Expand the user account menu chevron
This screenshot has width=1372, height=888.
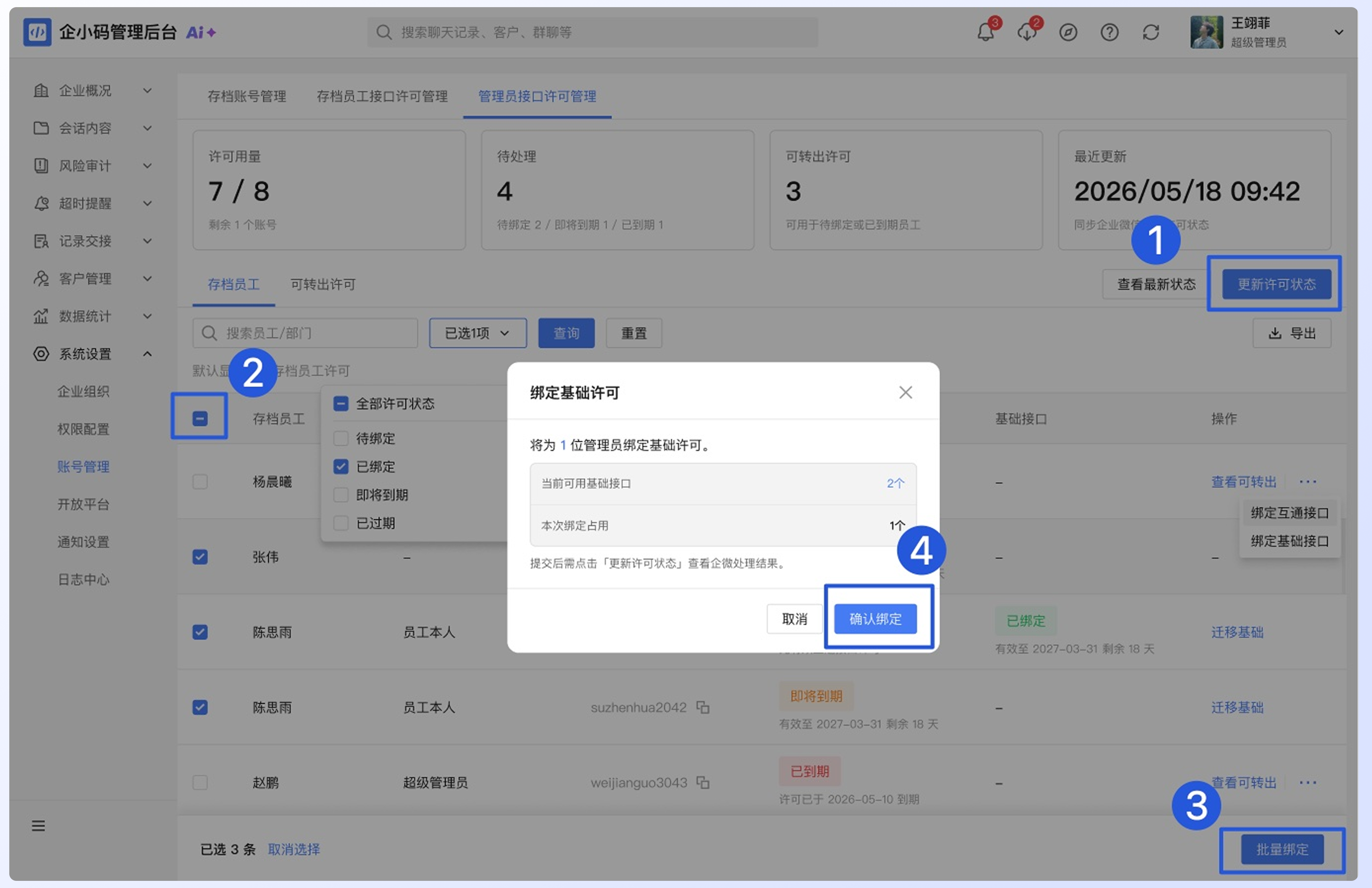click(1338, 32)
